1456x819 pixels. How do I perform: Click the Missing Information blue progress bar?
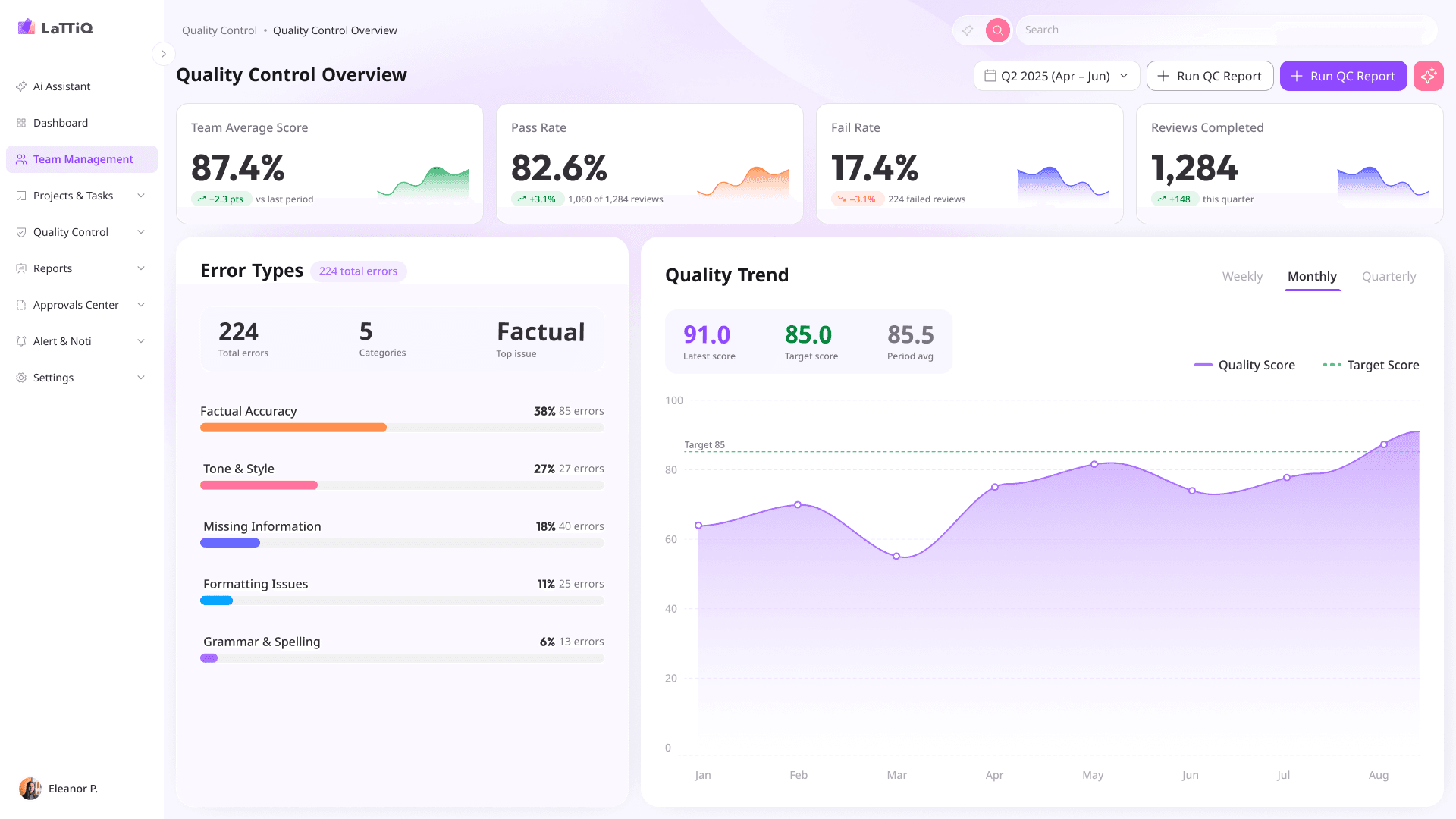click(230, 543)
